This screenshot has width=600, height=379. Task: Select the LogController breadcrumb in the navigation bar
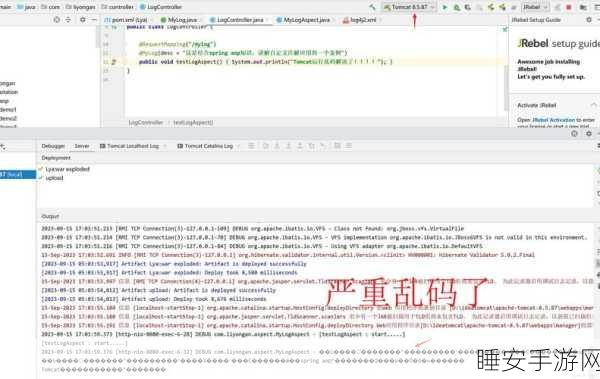coord(161,7)
